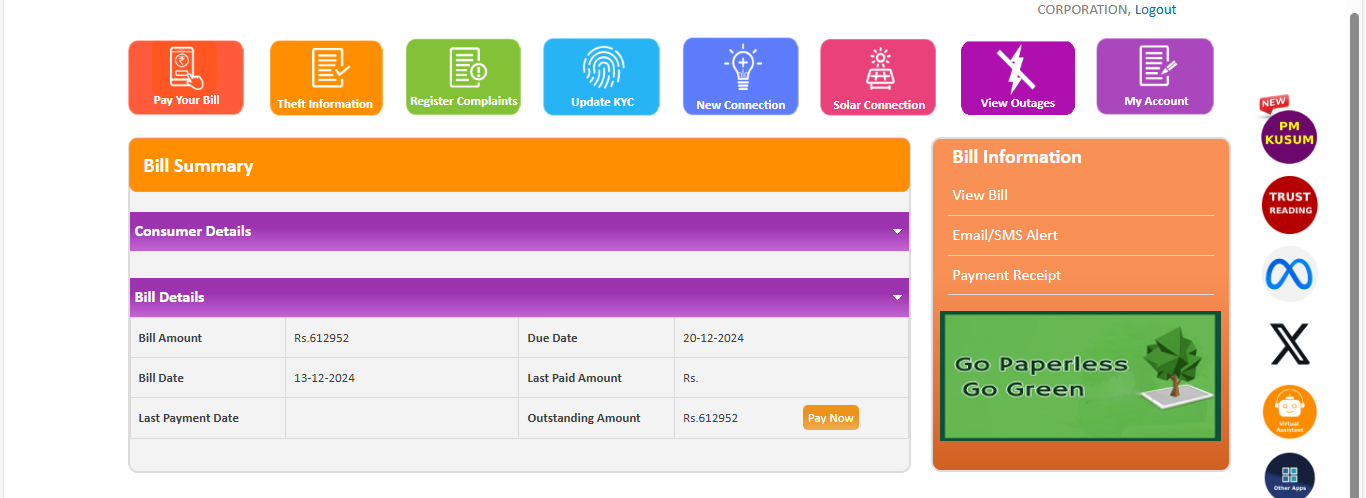The width and height of the screenshot is (1366, 498).
Task: Click the PM KUSUM round badge
Action: [x=1289, y=136]
